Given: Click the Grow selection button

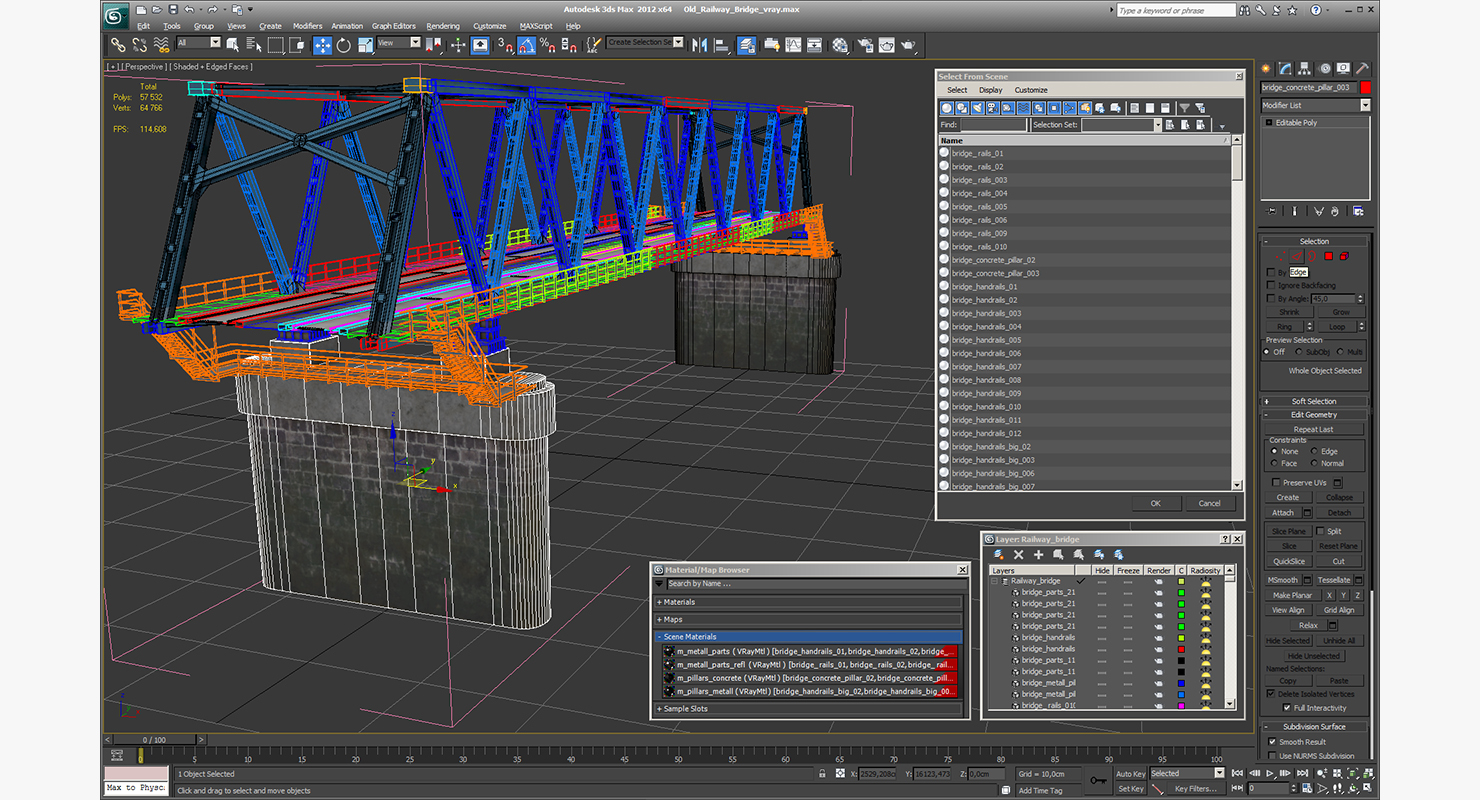Looking at the screenshot, I should (1341, 312).
